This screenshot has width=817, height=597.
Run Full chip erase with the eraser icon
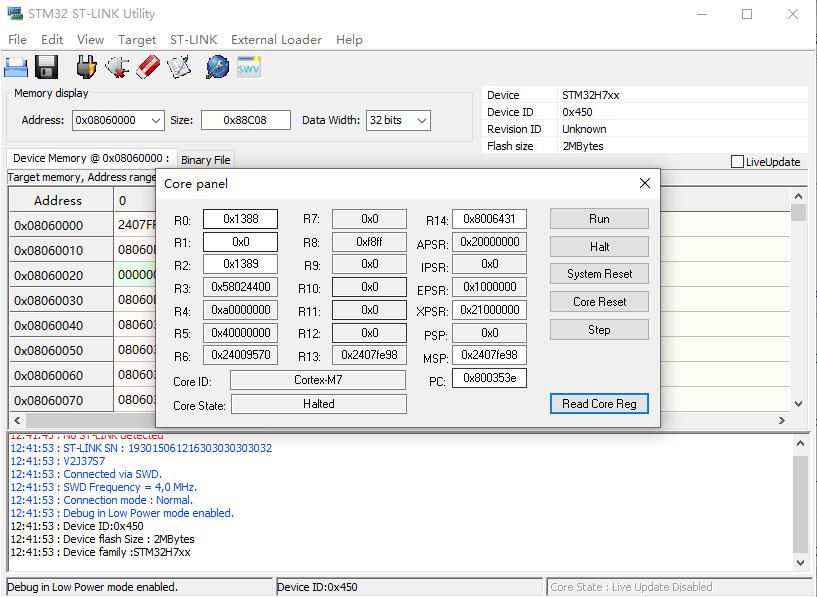coord(148,68)
